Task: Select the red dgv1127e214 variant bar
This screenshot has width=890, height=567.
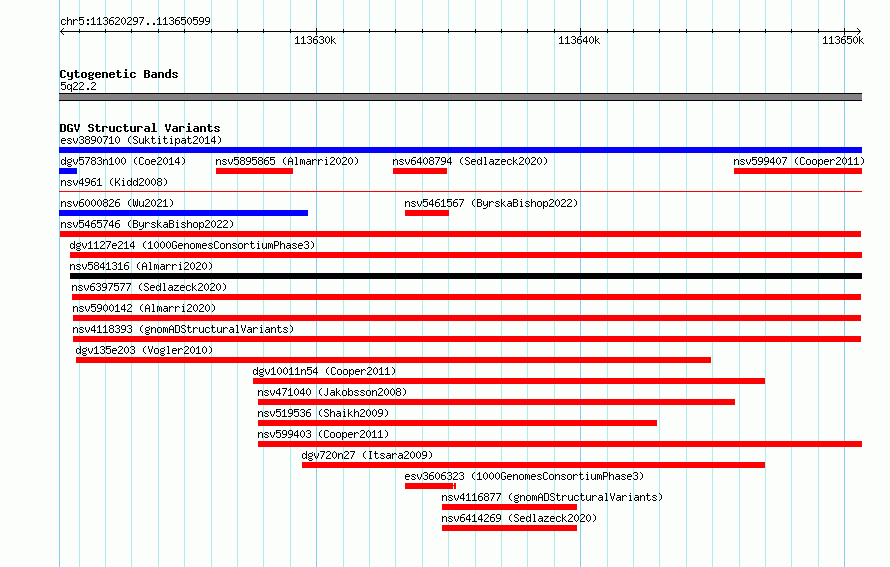Action: tap(466, 255)
